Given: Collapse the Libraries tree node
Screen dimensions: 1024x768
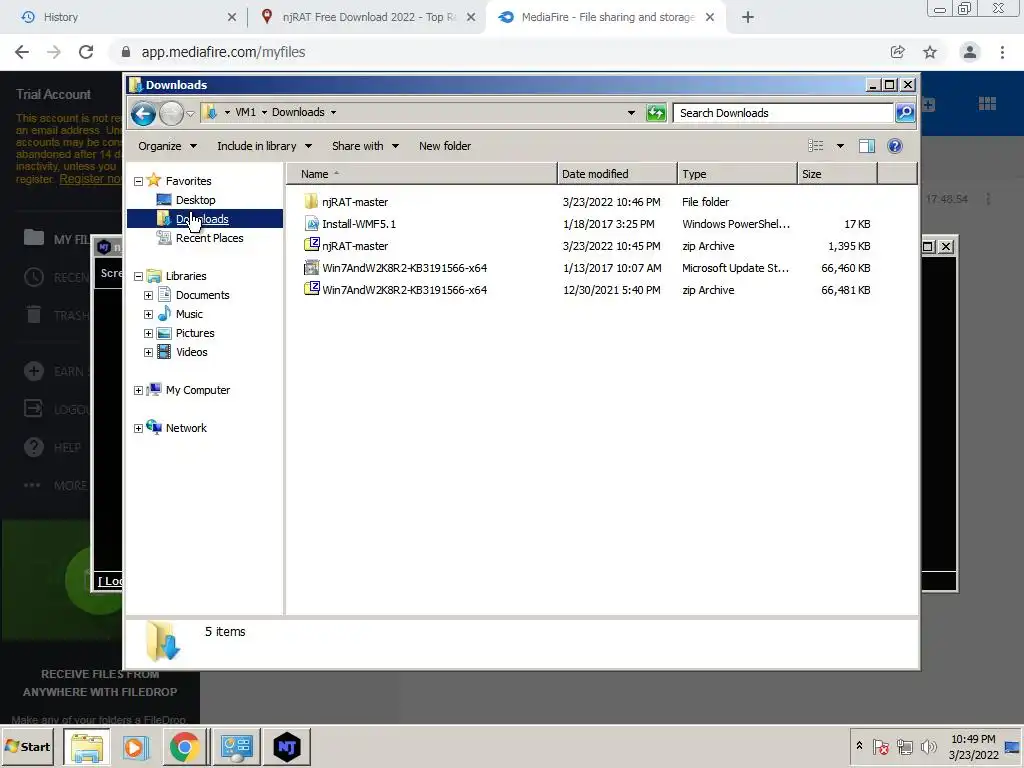Looking at the screenshot, I should [138, 276].
